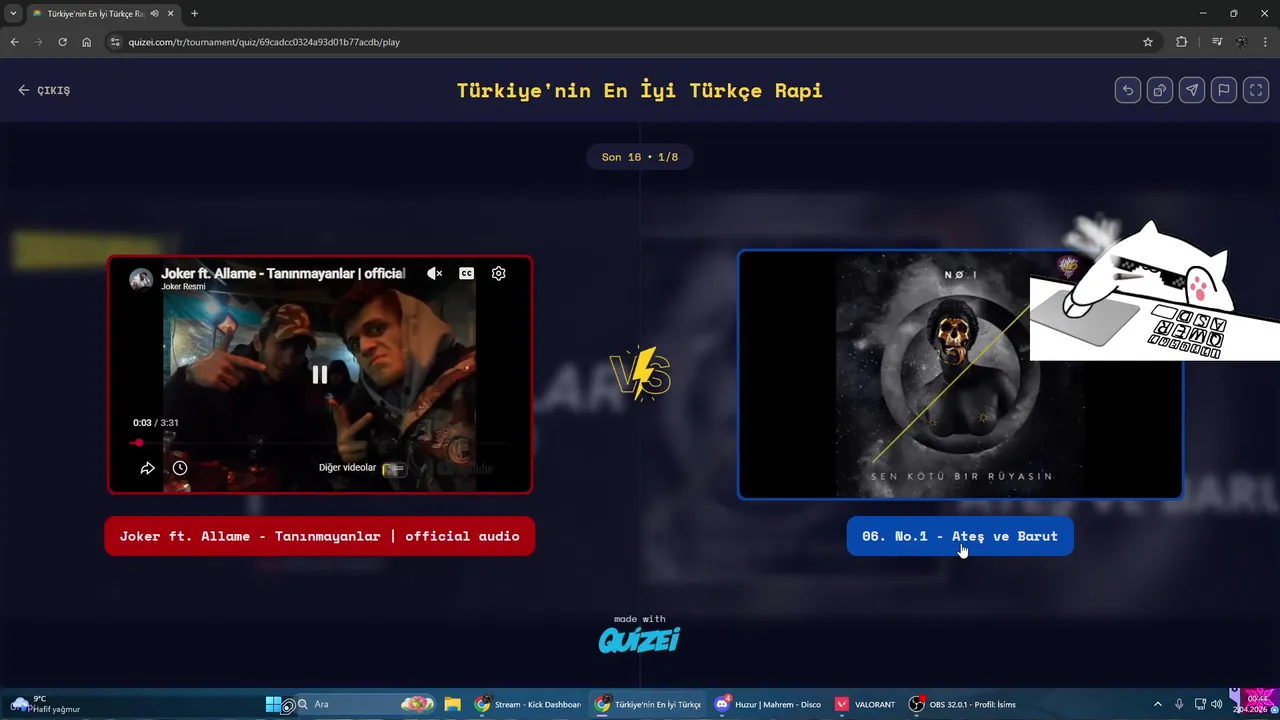Click the flag report button
This screenshot has width=1280, height=720.
point(1224,90)
